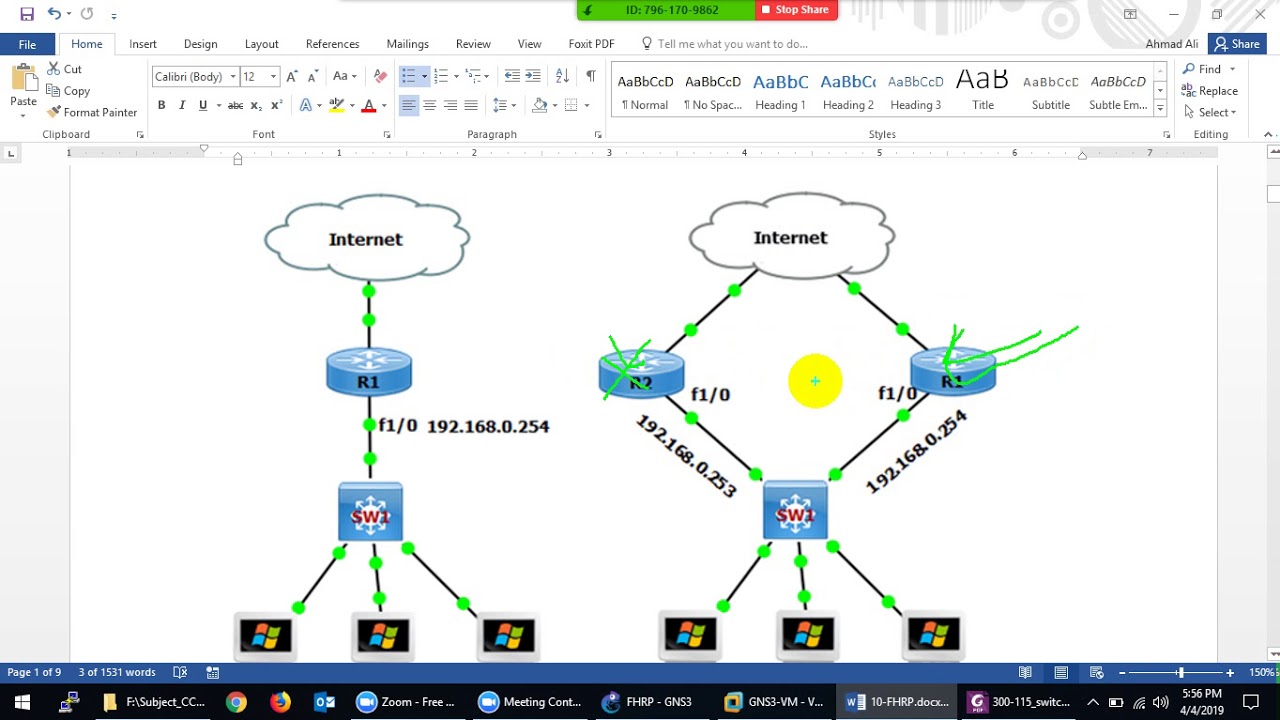Click the Format Painter tool

click(92, 112)
